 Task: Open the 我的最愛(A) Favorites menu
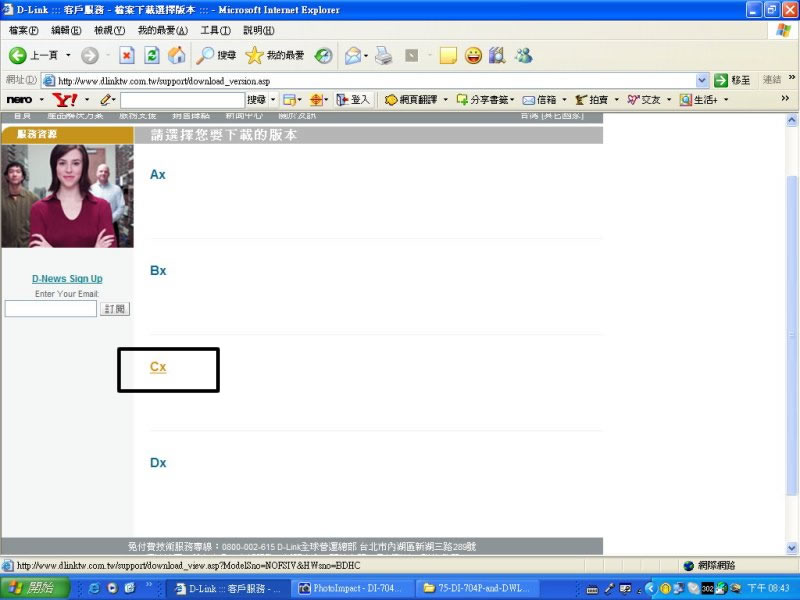163,31
